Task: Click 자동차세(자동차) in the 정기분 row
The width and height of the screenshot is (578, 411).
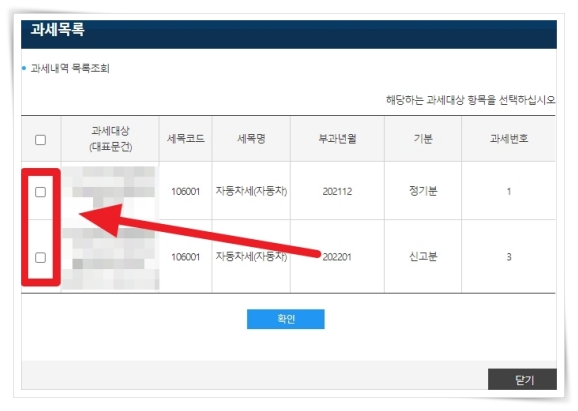Action: coord(251,191)
